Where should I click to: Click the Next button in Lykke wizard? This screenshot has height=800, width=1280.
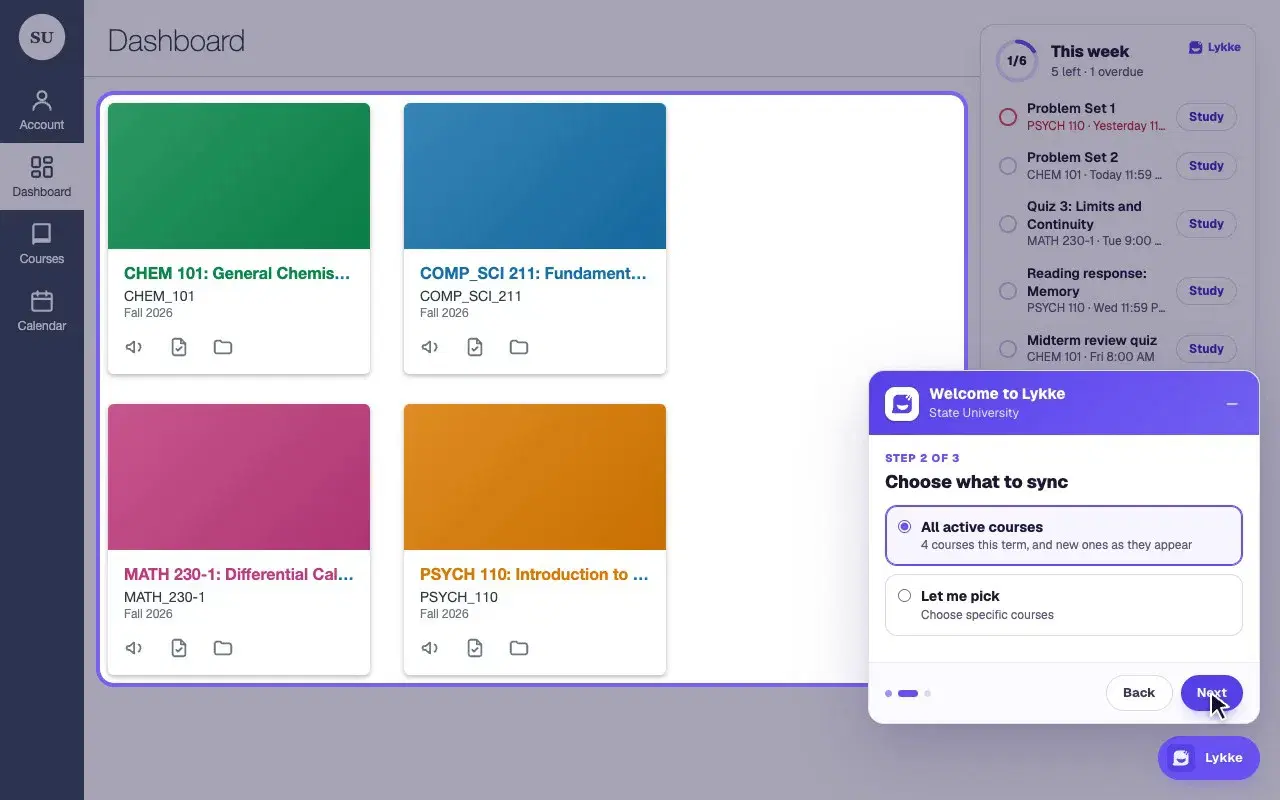1212,693
